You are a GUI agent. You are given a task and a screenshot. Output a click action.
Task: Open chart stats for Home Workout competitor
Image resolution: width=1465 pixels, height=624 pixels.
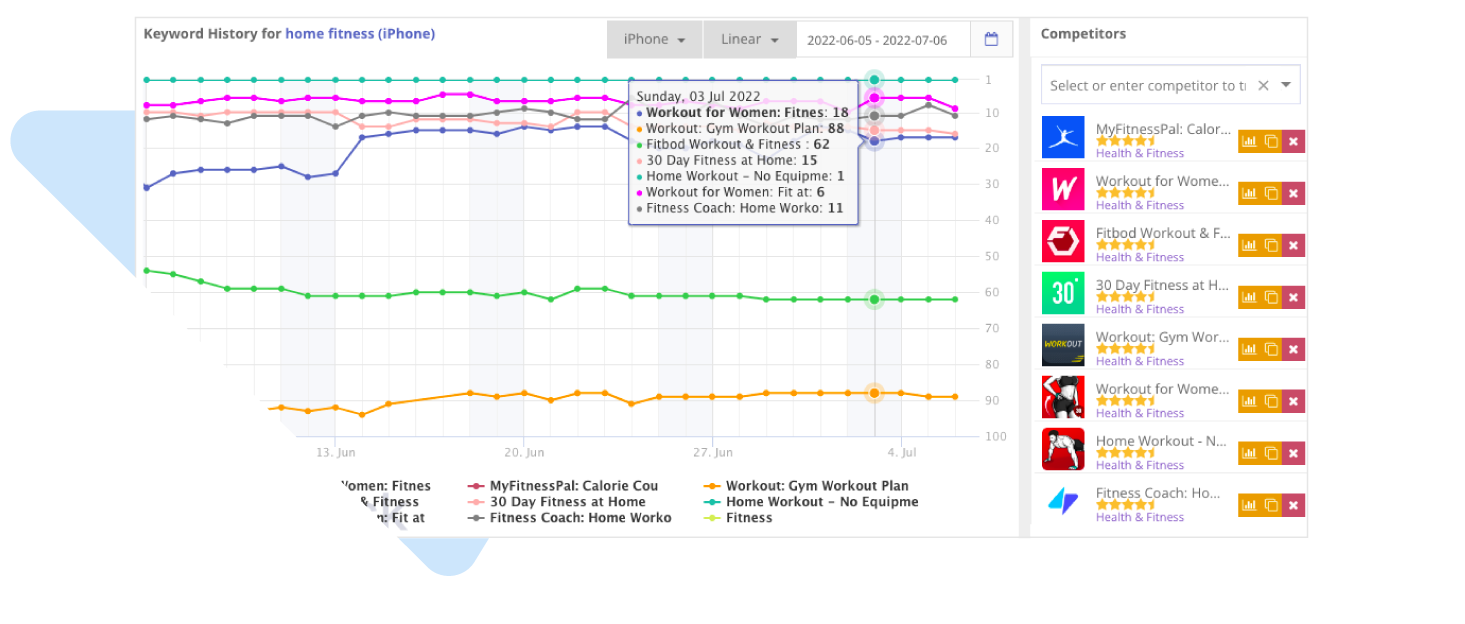coord(1249,452)
